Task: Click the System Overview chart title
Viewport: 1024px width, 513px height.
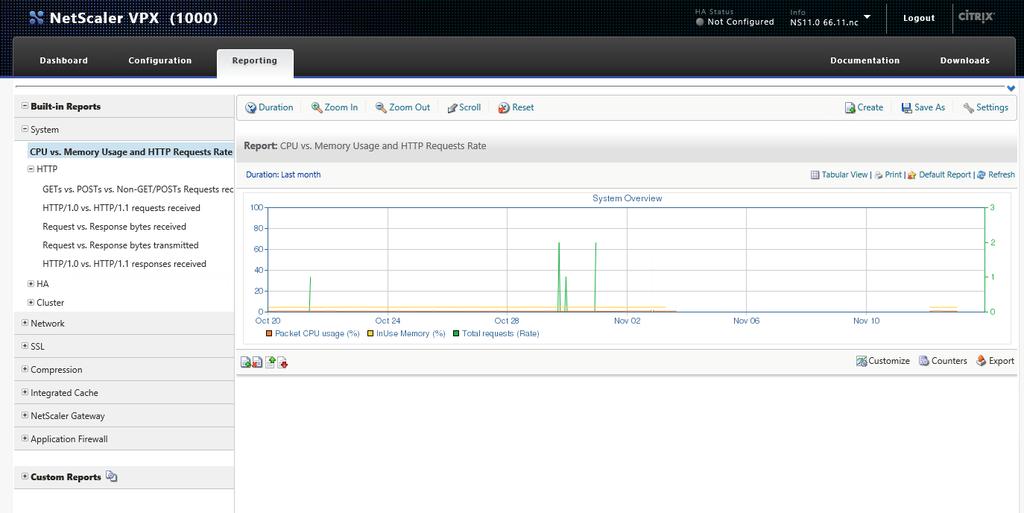Action: (x=627, y=198)
